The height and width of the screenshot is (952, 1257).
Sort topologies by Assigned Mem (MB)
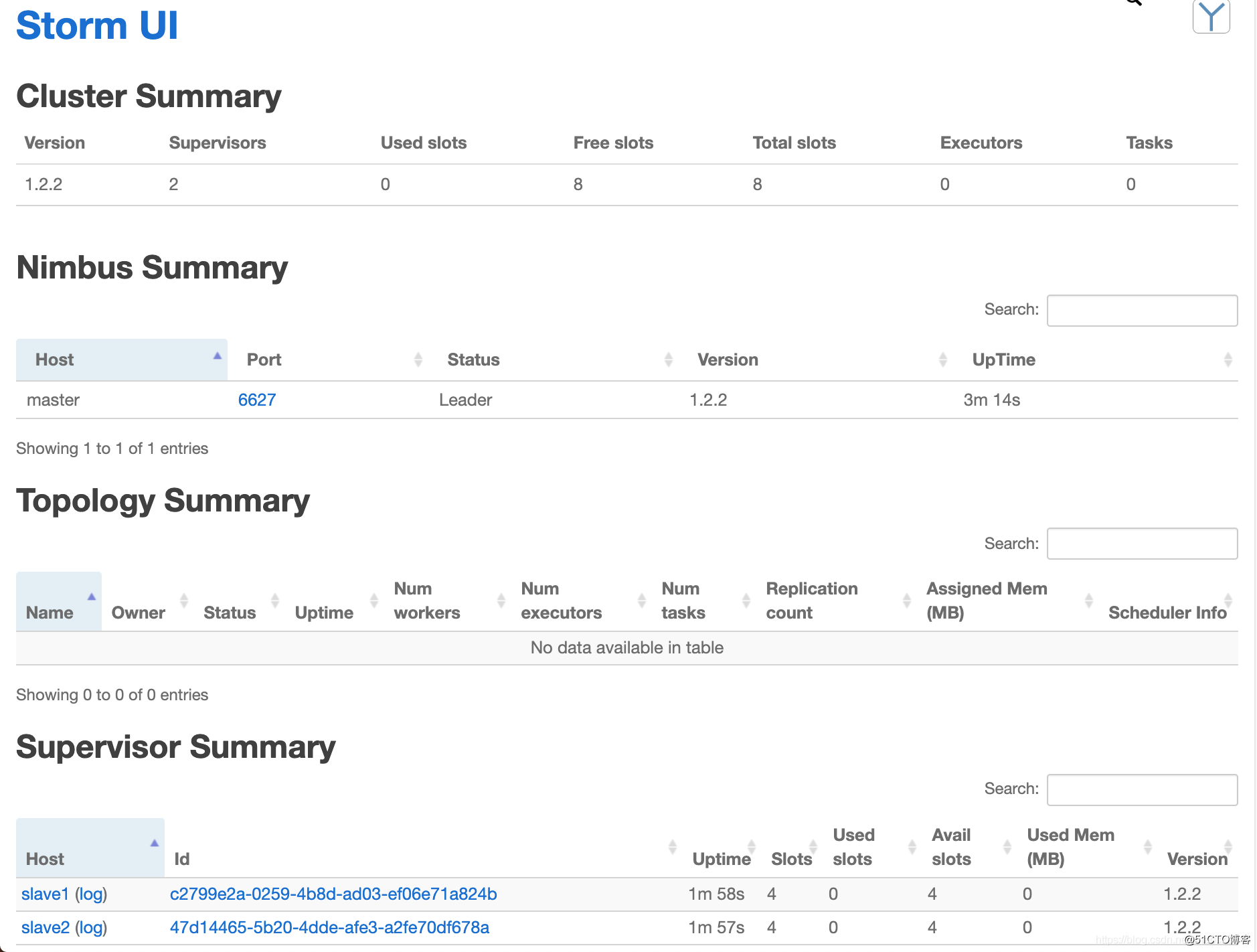[x=1008, y=601]
